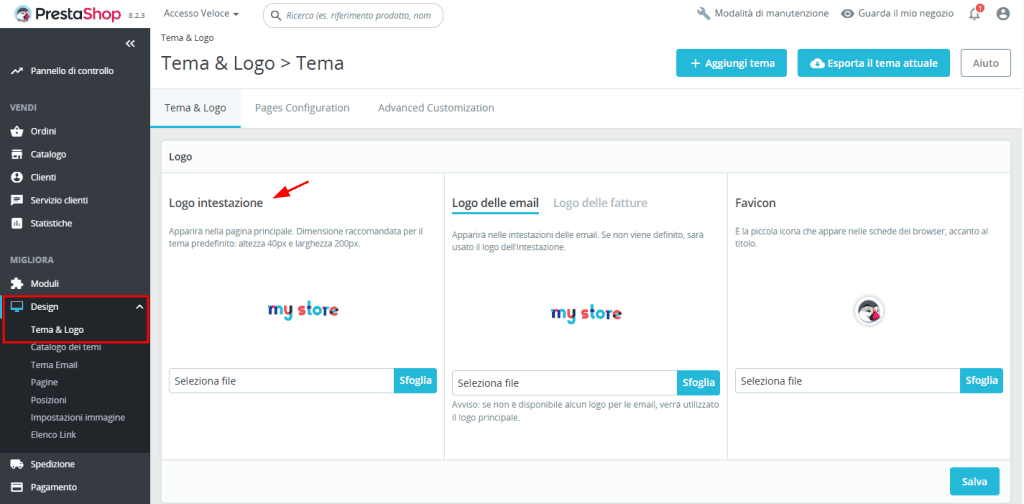1024x504 pixels.
Task: Click Aggiungi tema button
Action: [x=731, y=63]
